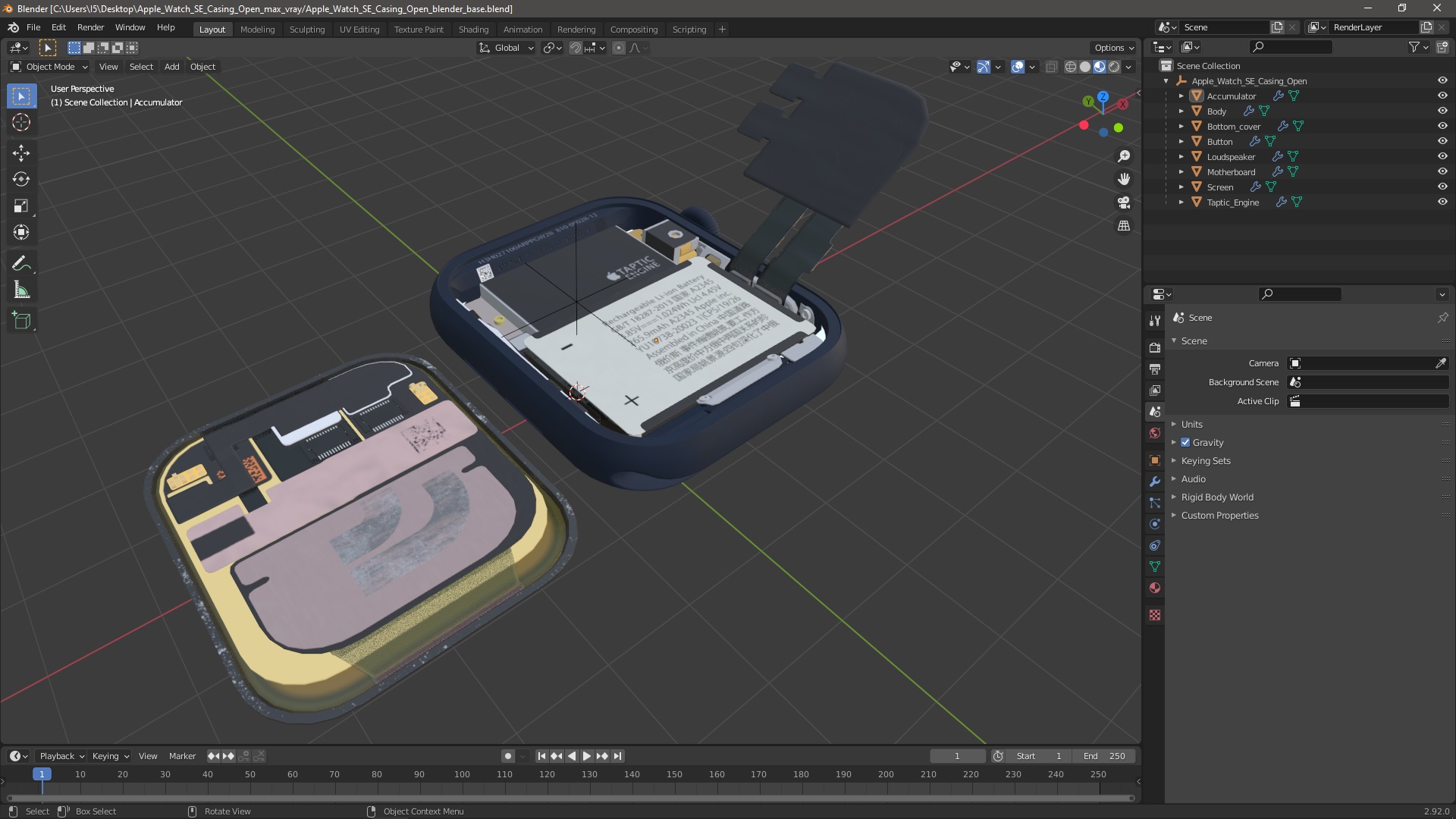
Task: Expand the Taptic_Engine tree item
Action: click(1181, 202)
